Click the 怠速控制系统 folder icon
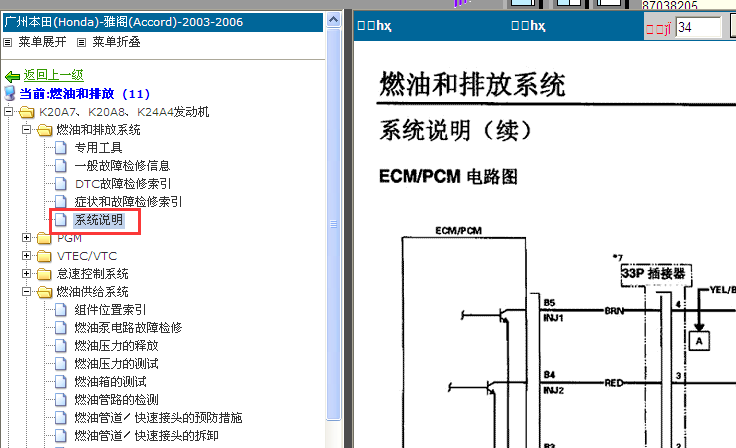 click(x=44, y=274)
